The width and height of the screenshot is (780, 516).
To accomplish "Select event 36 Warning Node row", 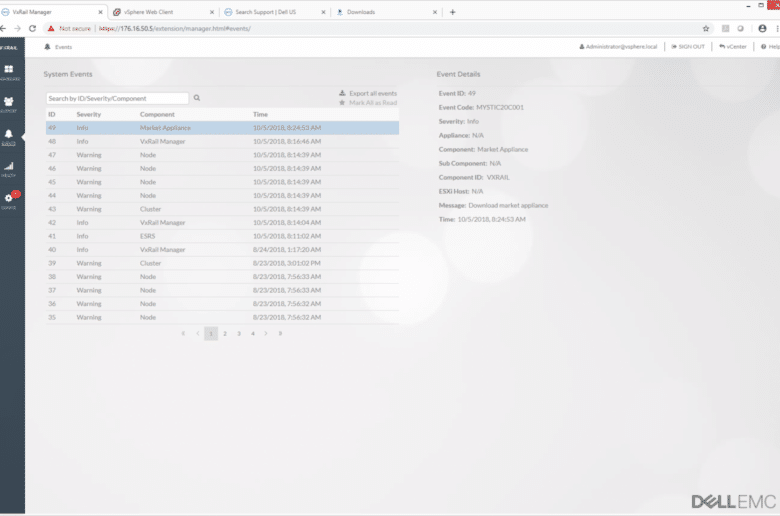I will 222,304.
